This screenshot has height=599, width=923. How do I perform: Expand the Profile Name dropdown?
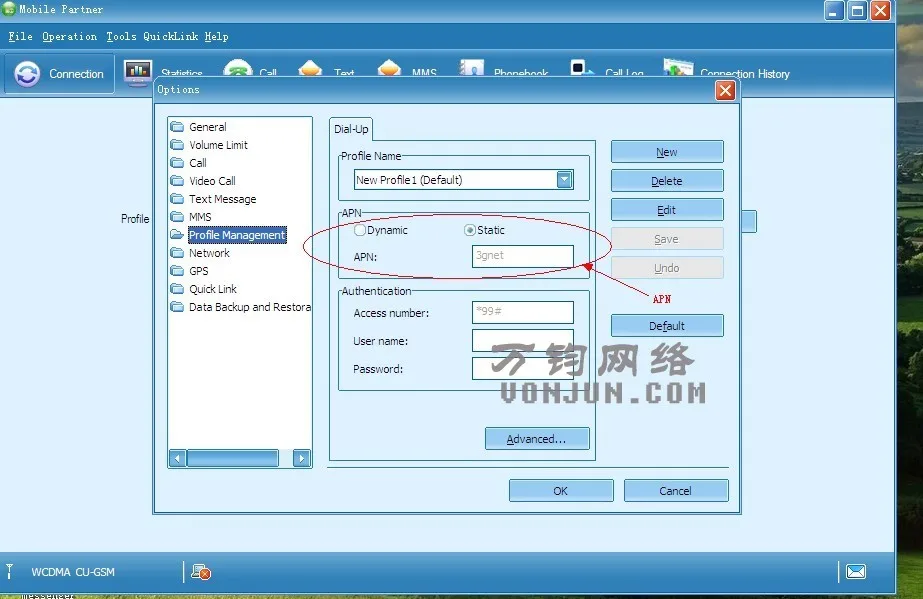point(564,179)
